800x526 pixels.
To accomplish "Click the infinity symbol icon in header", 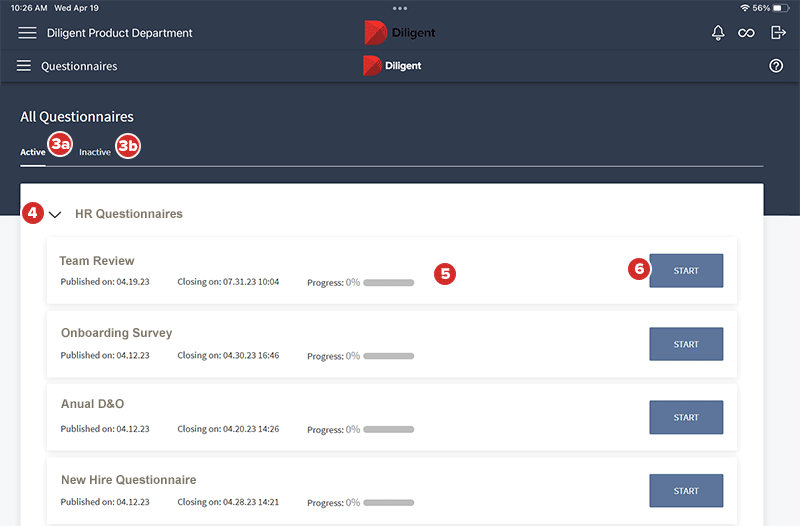I will pyautogui.click(x=746, y=33).
